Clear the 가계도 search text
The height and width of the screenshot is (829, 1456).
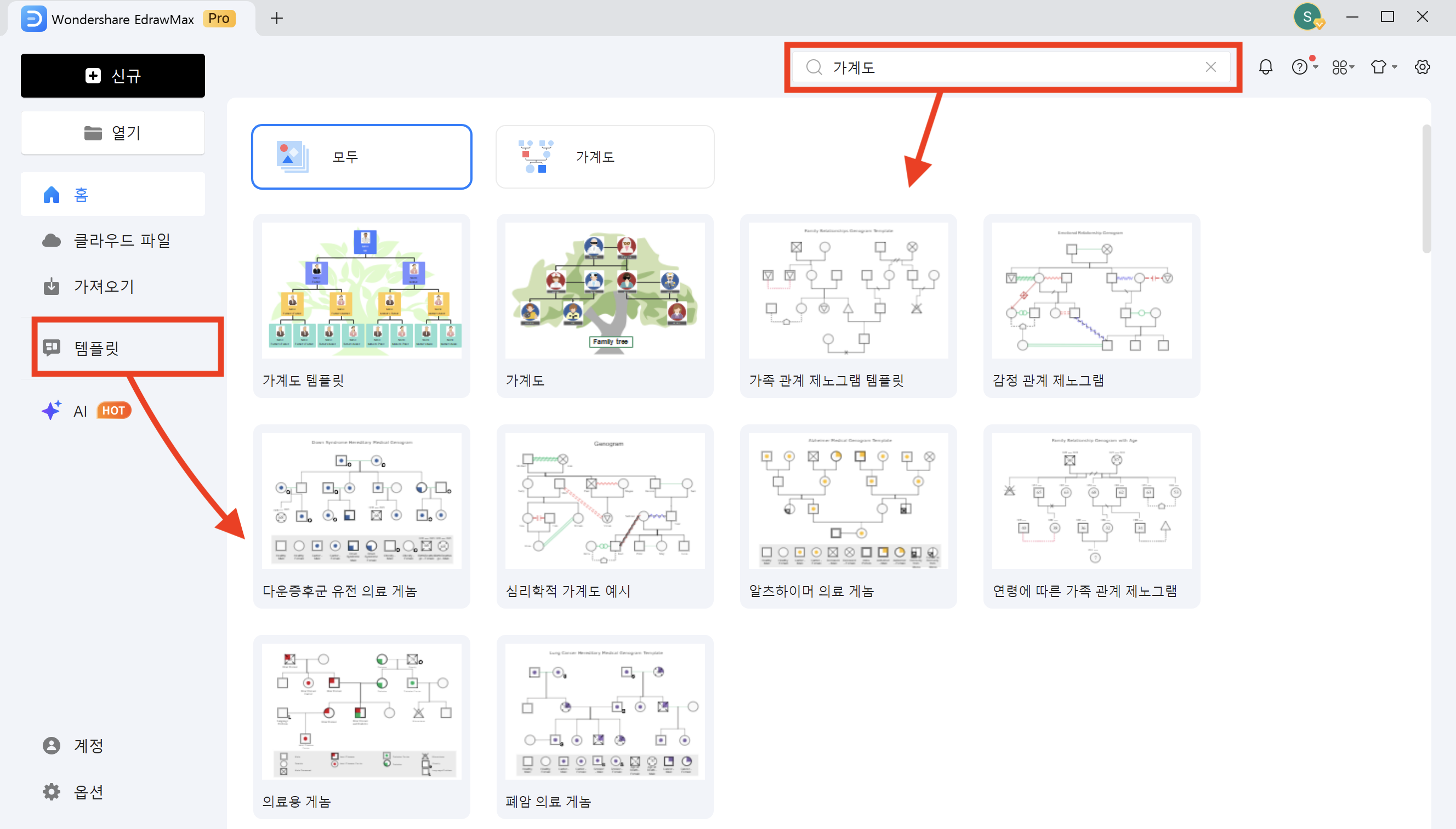(1210, 67)
